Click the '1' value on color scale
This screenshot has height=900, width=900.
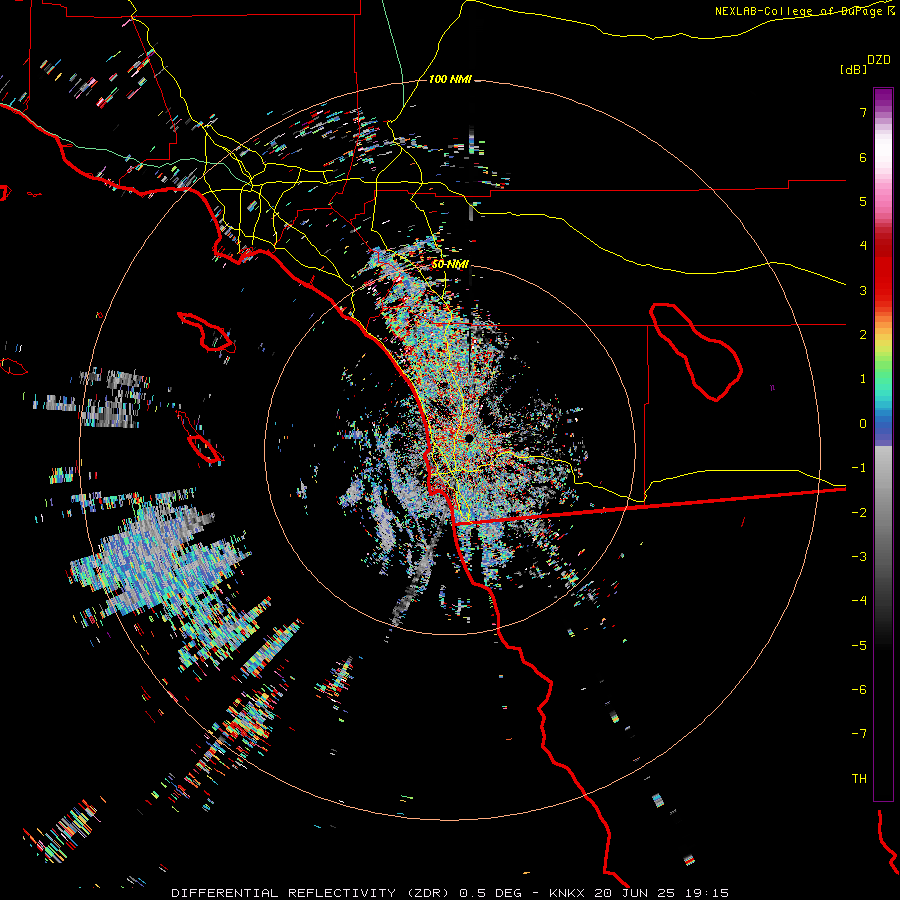tap(863, 379)
